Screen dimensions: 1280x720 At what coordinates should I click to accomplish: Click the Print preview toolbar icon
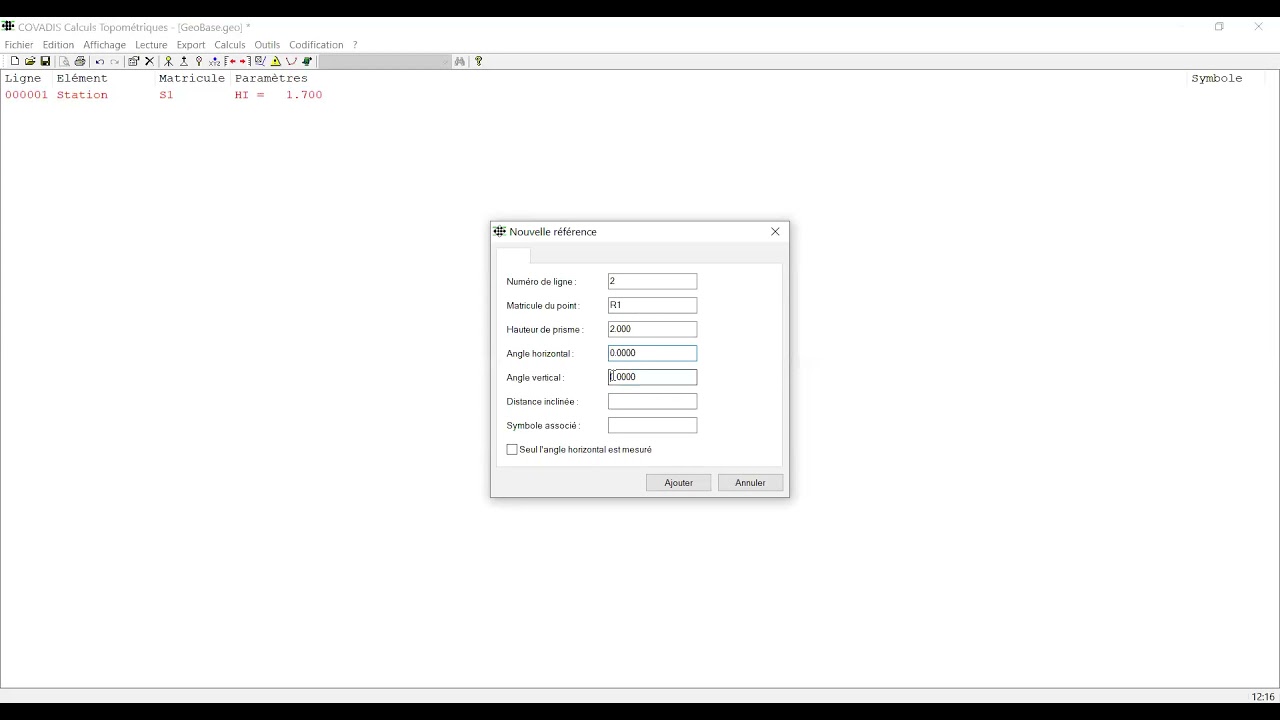[x=64, y=61]
